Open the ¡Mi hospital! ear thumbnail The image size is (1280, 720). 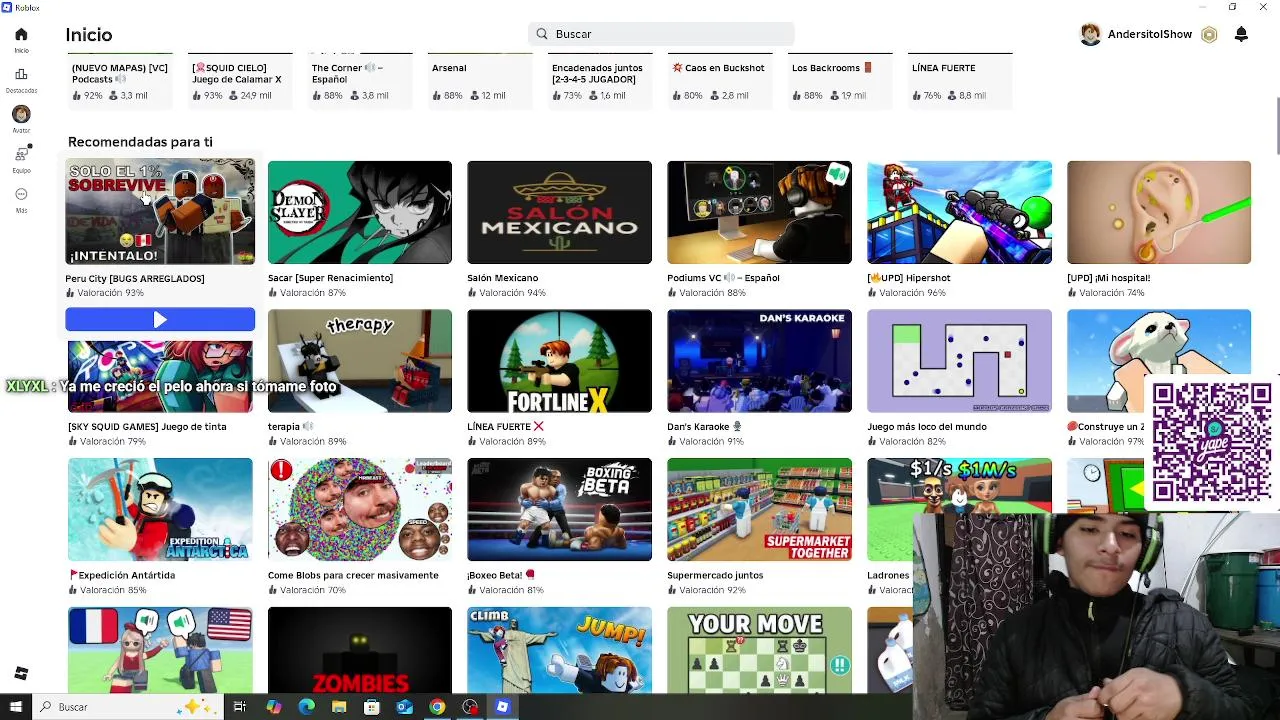[x=1159, y=212]
